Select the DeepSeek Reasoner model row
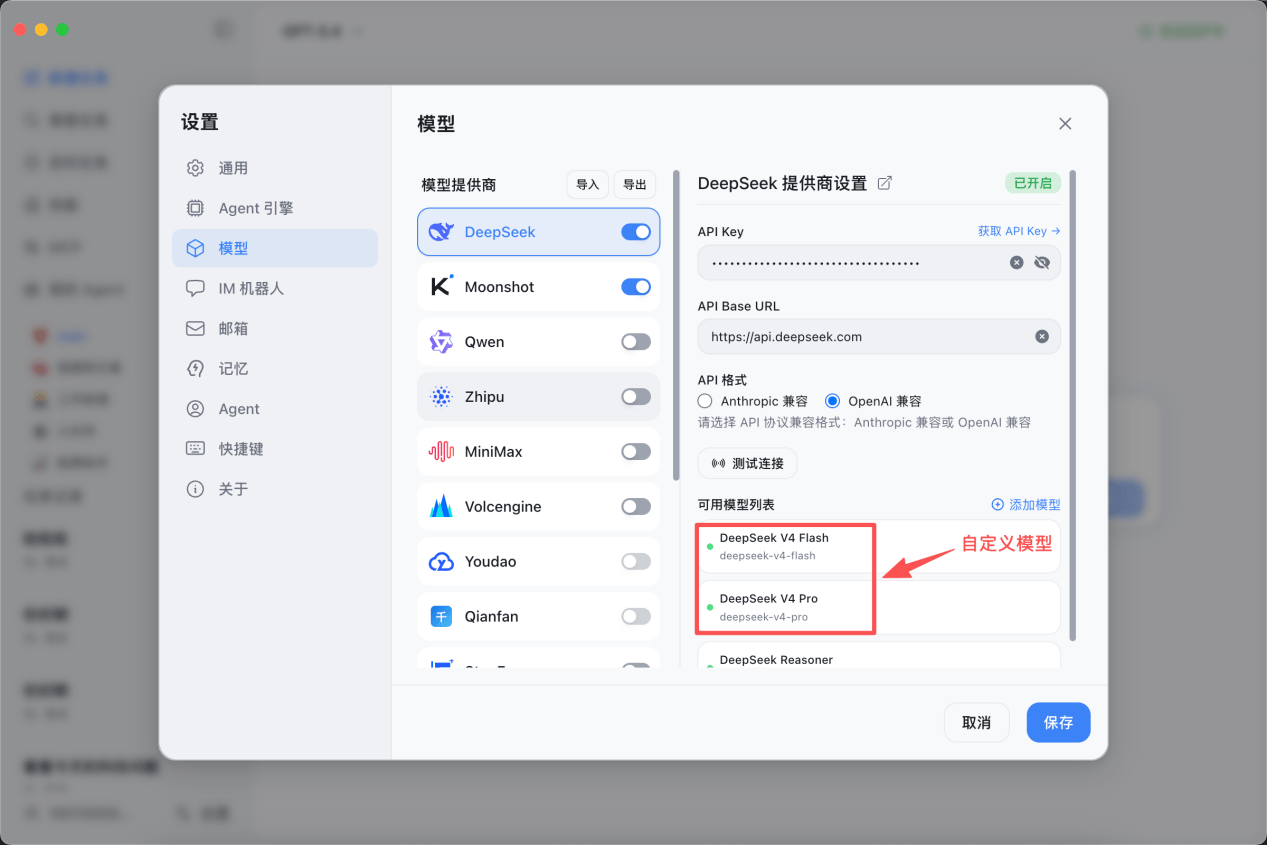The width and height of the screenshot is (1267, 845). pos(879,656)
